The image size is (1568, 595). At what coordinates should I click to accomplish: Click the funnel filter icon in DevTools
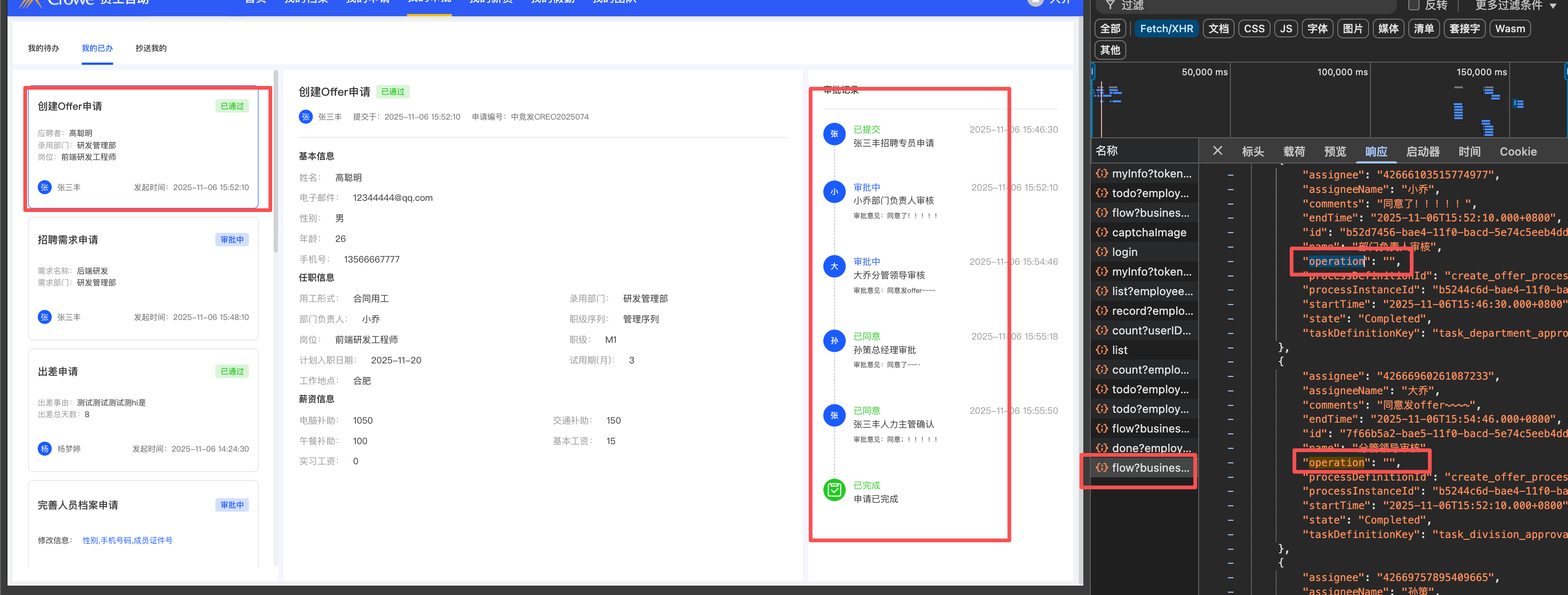pos(1110,5)
